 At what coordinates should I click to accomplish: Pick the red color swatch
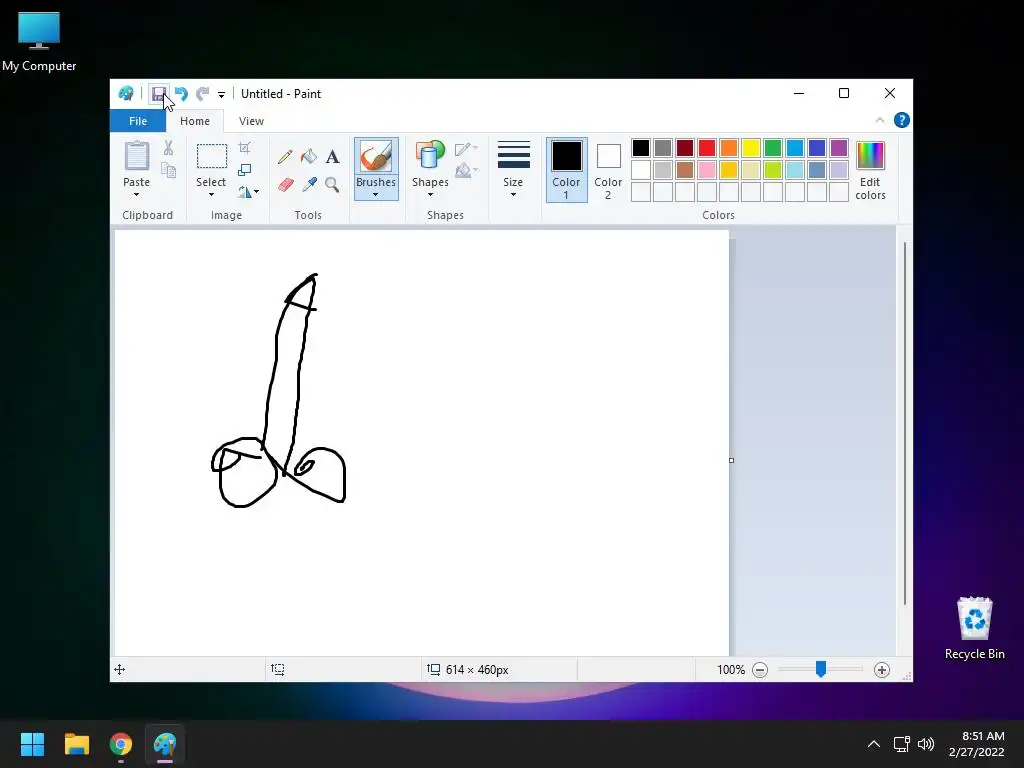[x=707, y=148]
